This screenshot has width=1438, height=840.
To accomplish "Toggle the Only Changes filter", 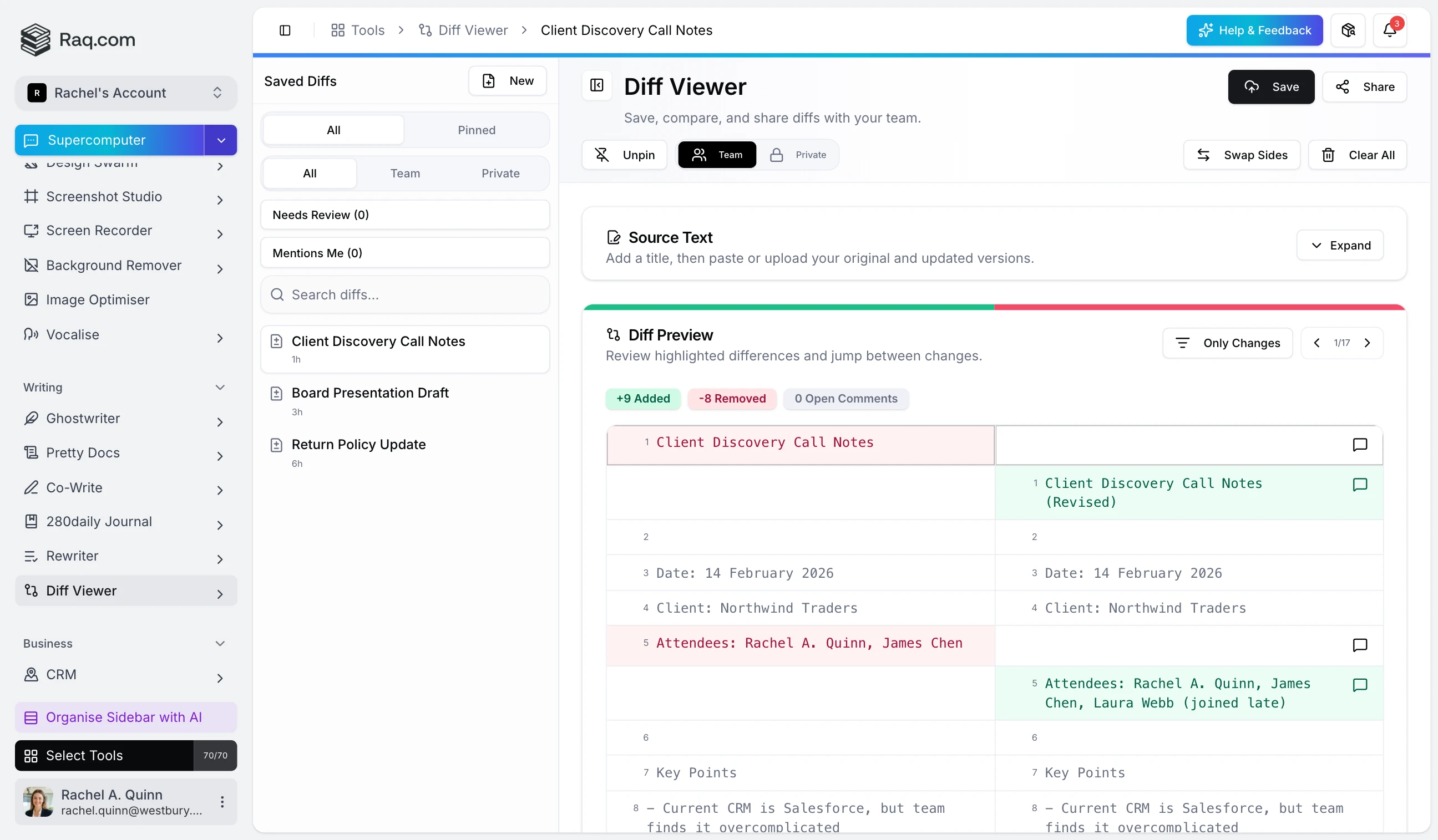I will (x=1227, y=343).
